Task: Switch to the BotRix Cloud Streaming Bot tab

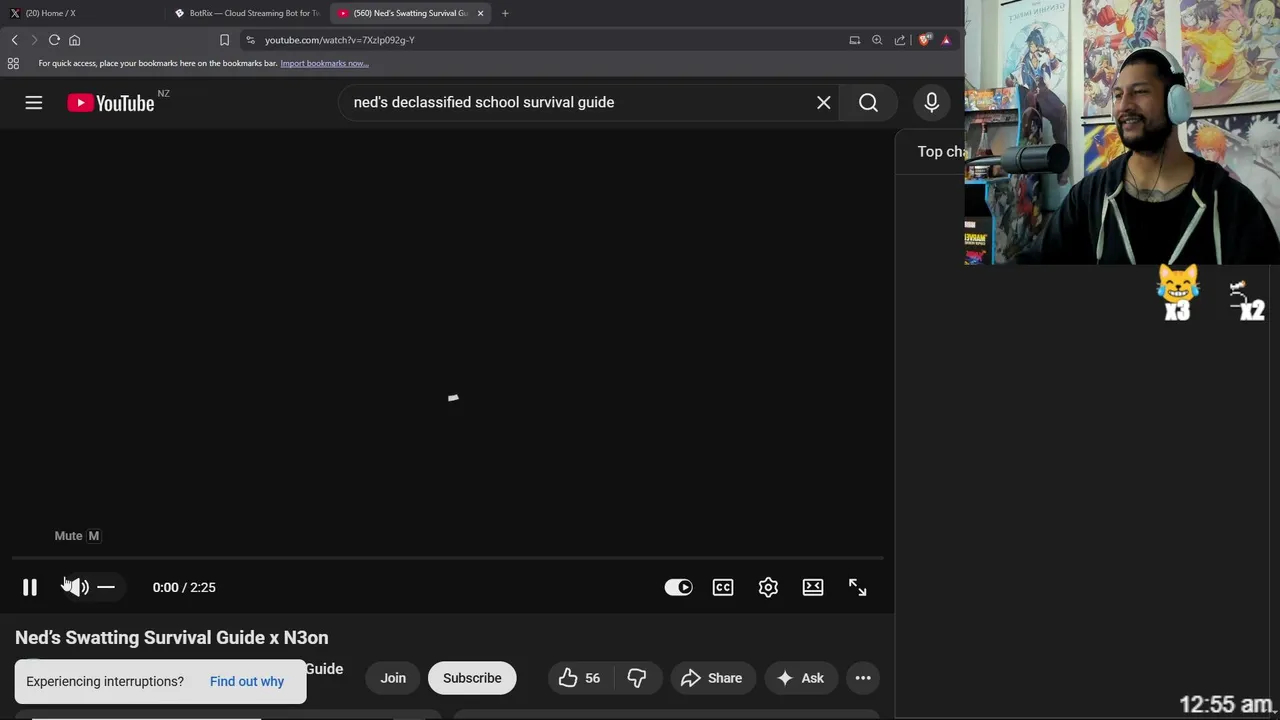Action: pos(248,13)
